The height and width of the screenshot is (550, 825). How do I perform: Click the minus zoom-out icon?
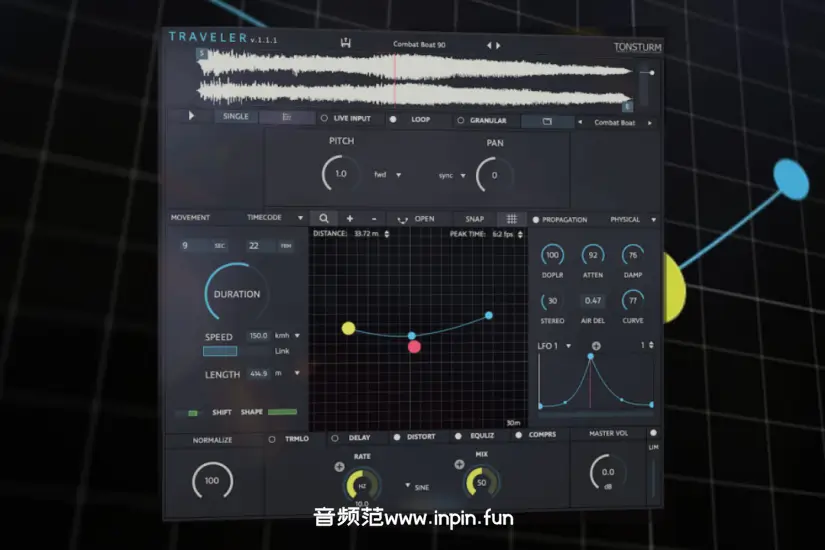[374, 218]
